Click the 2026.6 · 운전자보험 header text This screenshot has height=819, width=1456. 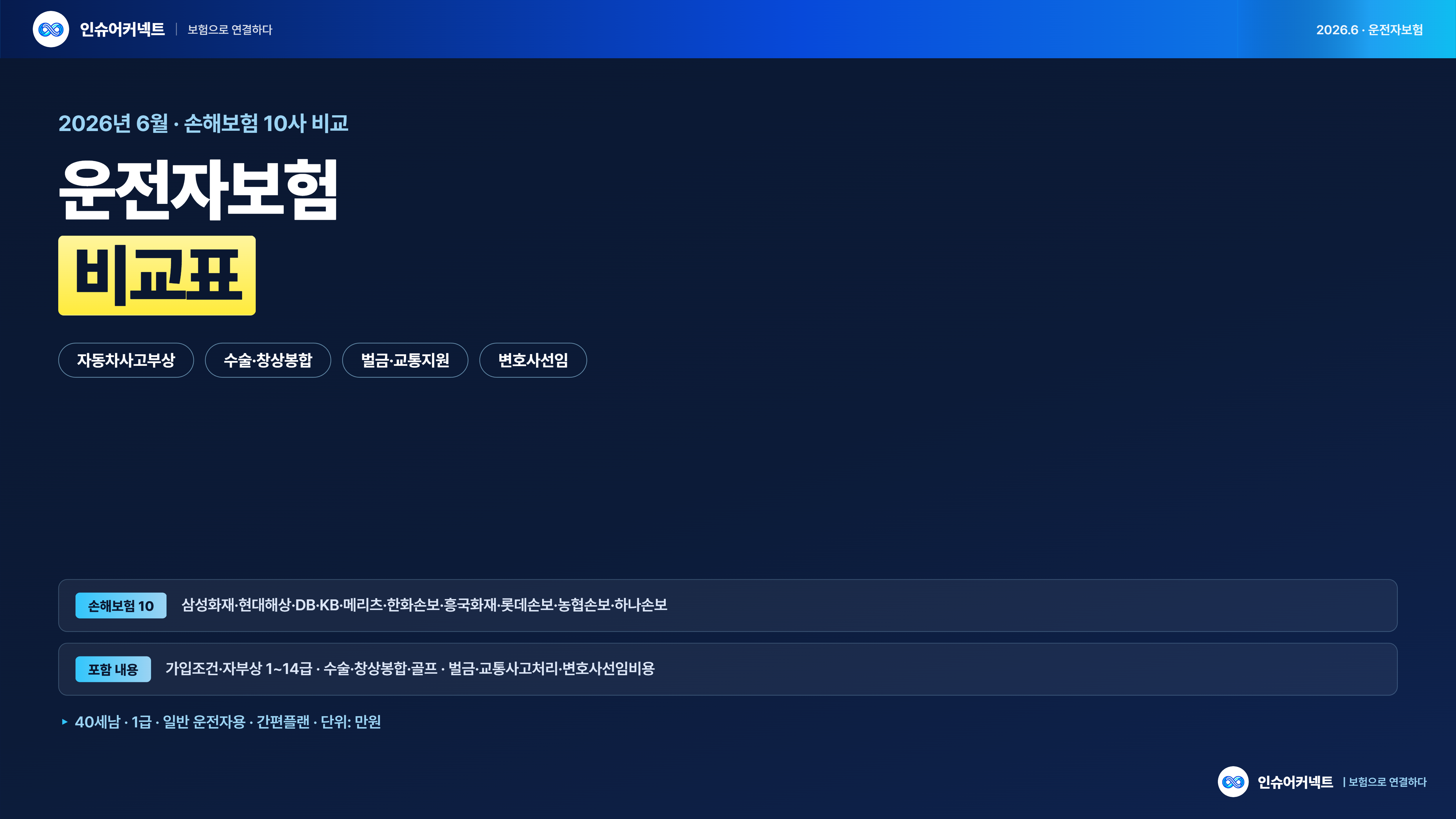click(x=1370, y=29)
